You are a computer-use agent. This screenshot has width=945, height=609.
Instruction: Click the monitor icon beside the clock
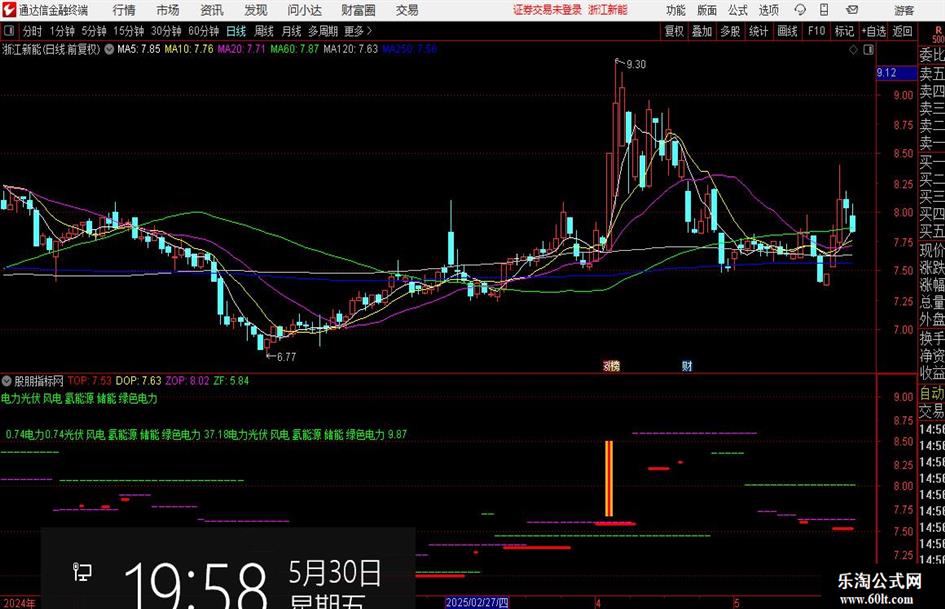coord(82,571)
